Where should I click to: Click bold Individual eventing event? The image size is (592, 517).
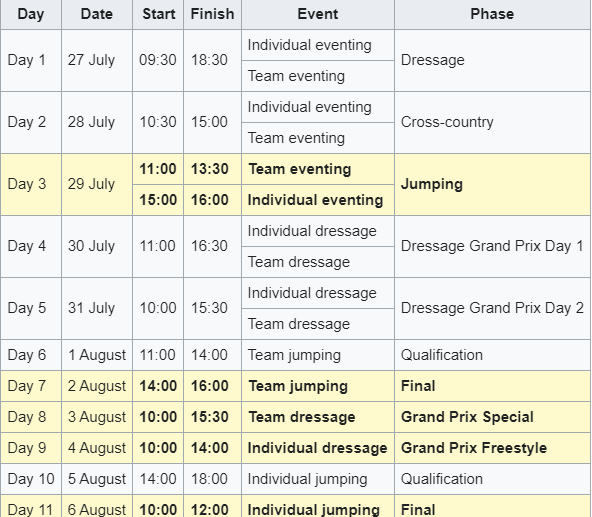coord(318,200)
